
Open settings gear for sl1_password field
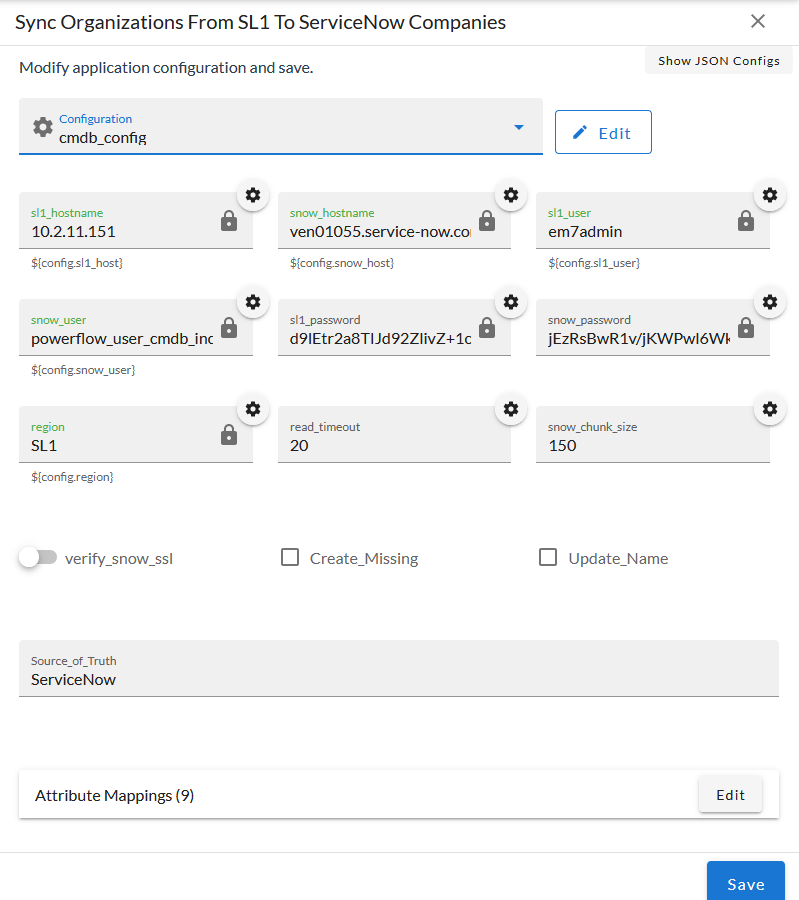[511, 302]
